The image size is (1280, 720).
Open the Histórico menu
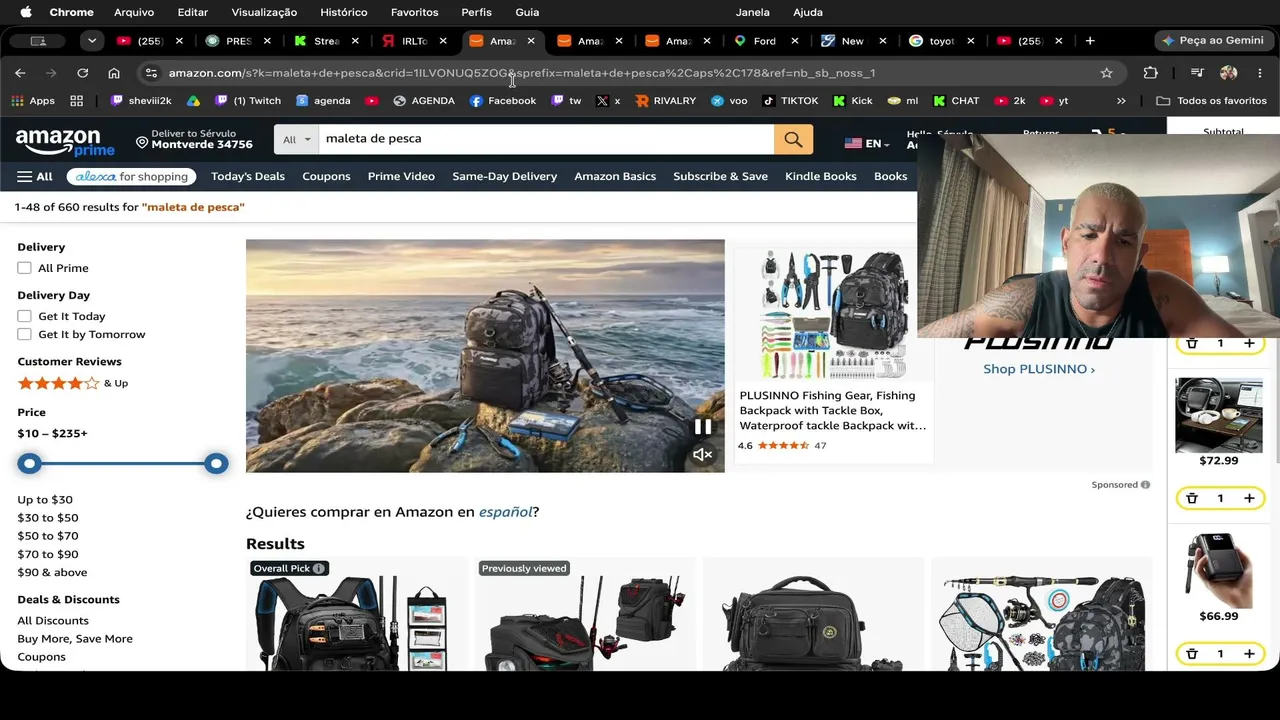click(343, 12)
